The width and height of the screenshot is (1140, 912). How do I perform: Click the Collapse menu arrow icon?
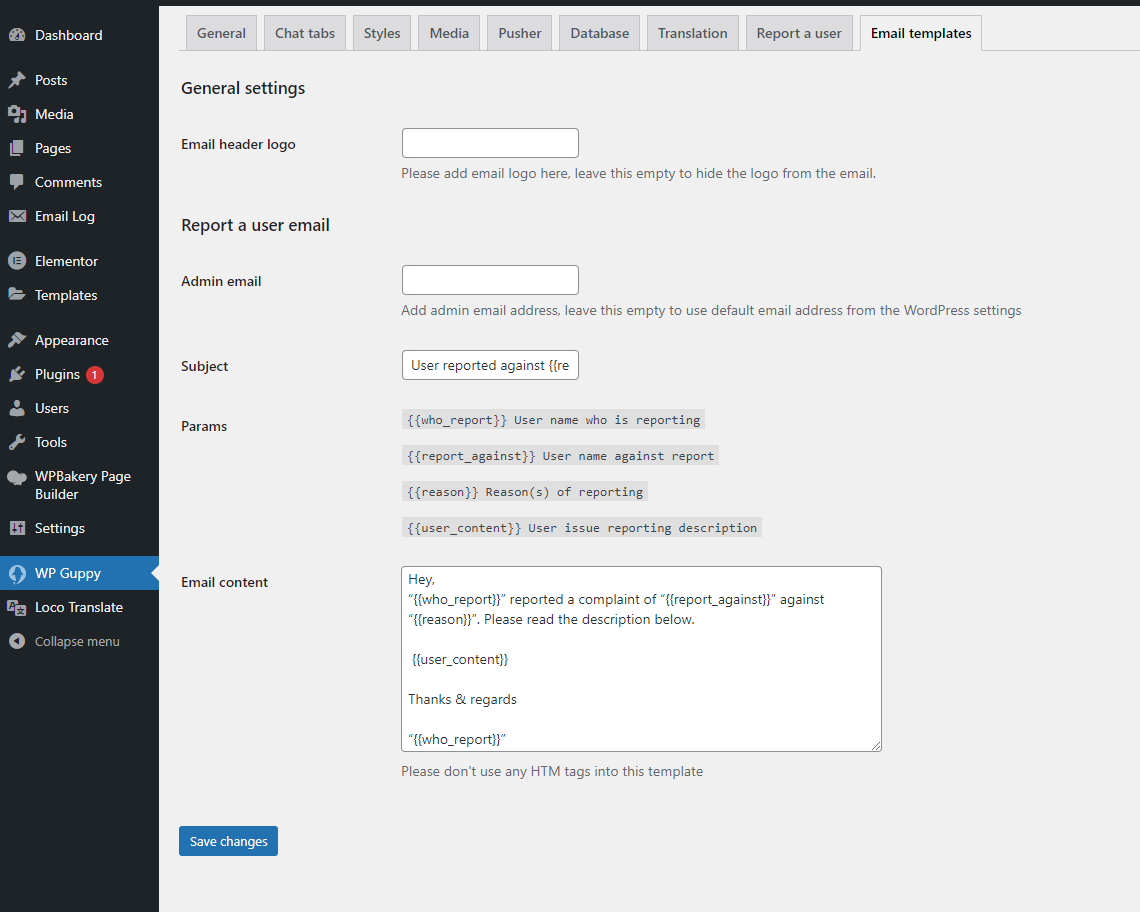pyautogui.click(x=17, y=641)
